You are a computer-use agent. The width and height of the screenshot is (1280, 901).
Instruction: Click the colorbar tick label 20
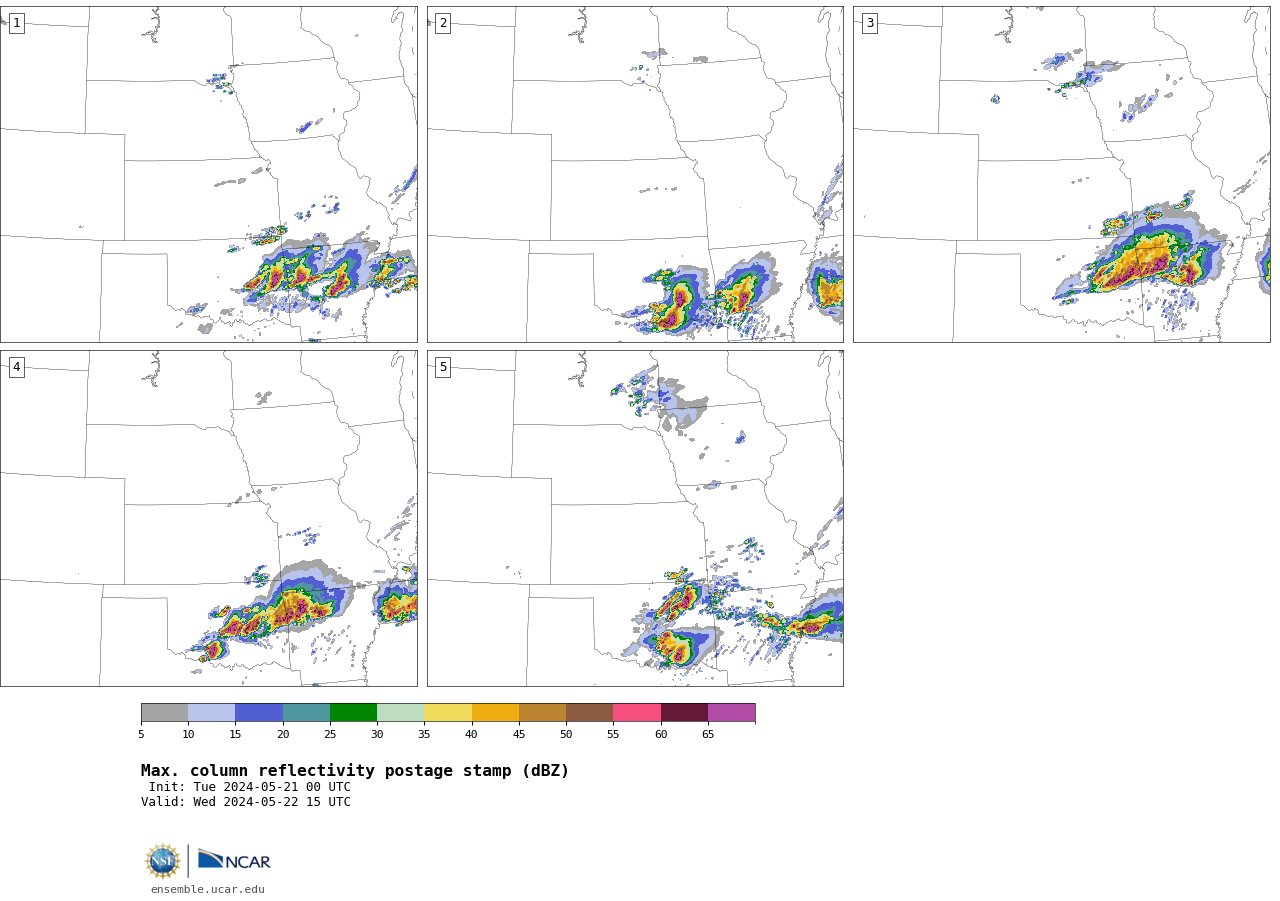coord(283,734)
